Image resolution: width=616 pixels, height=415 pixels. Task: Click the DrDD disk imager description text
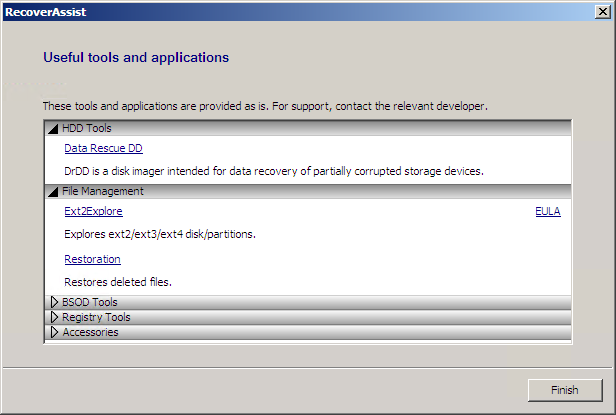tap(274, 171)
